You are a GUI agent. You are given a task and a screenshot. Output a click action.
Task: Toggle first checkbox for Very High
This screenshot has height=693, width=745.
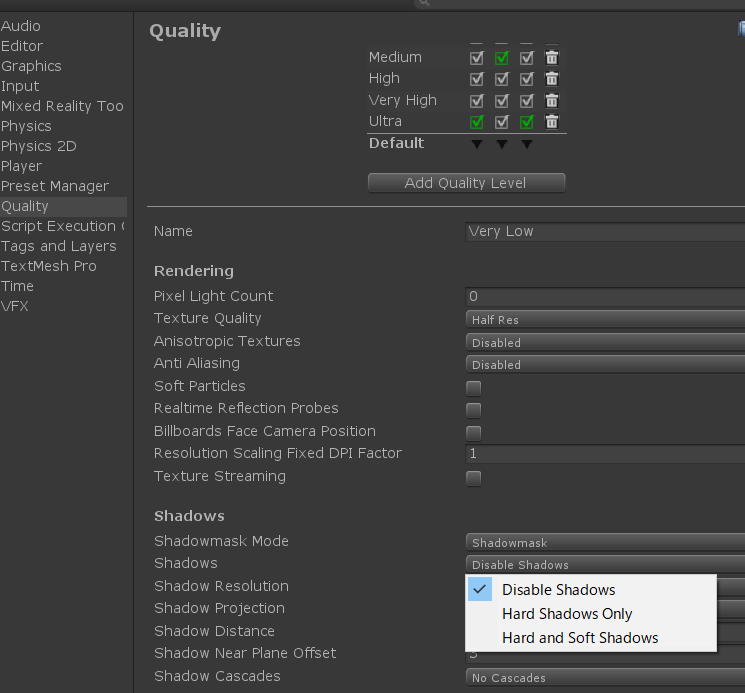point(477,101)
